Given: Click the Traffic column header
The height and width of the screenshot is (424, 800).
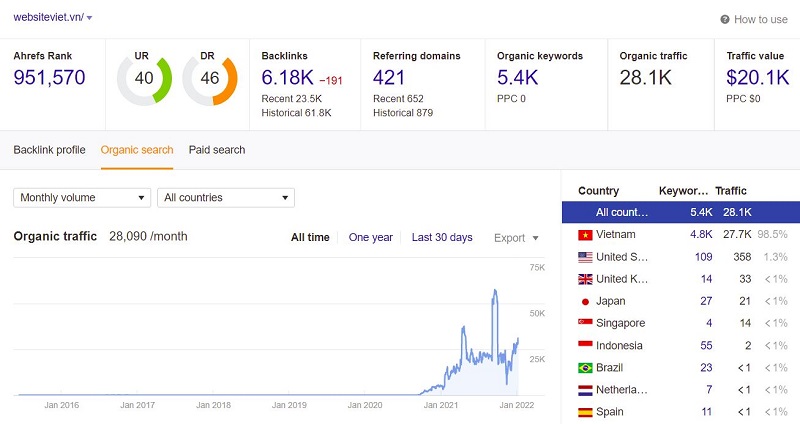Looking at the screenshot, I should [731, 191].
